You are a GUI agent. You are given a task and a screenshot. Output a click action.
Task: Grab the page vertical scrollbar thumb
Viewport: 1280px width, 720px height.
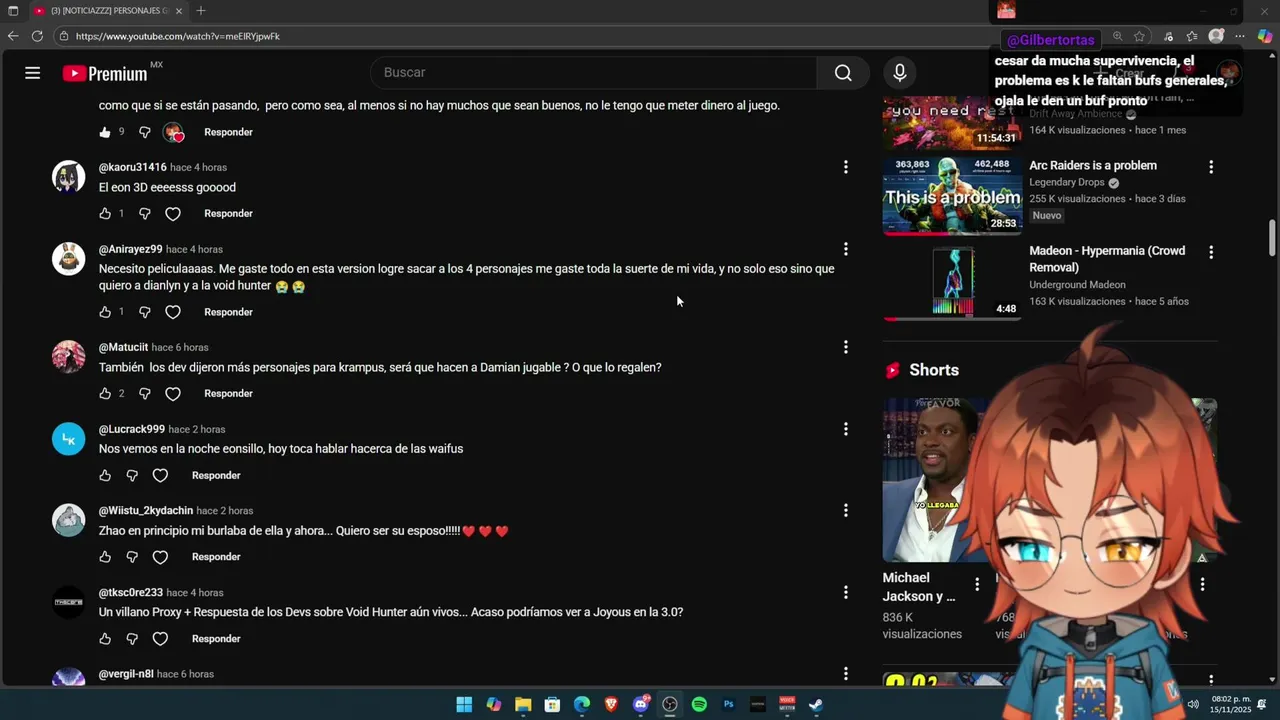coord(1273,238)
